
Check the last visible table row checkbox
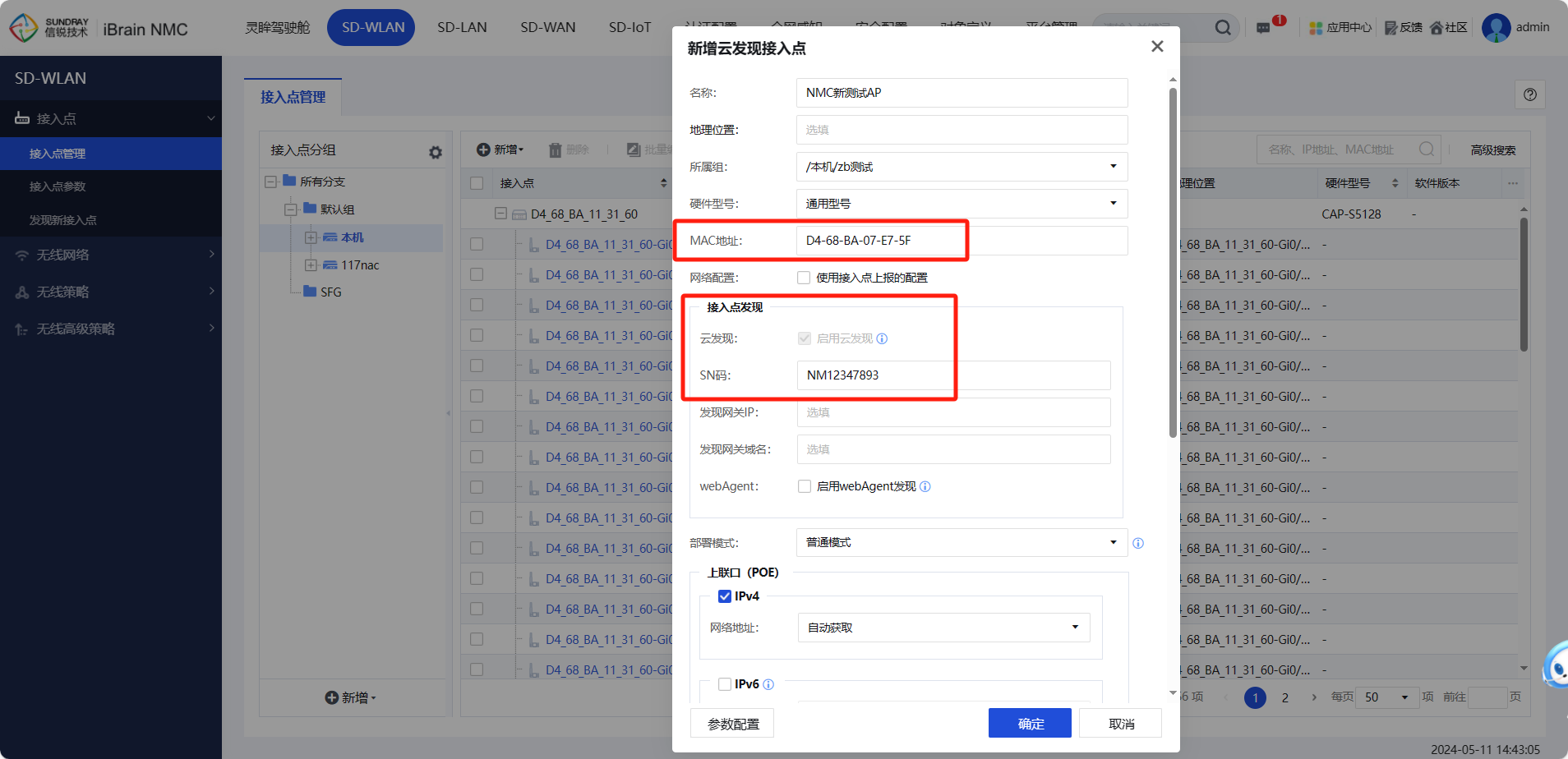[x=477, y=669]
